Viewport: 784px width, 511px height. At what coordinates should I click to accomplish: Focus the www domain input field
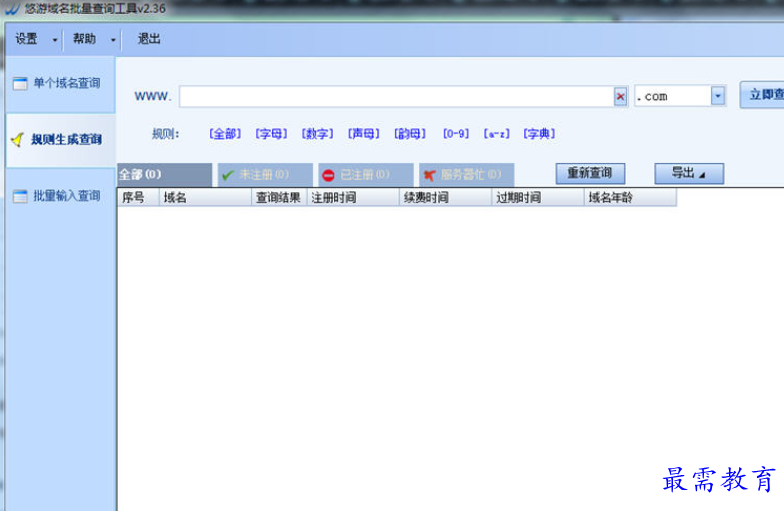[x=396, y=96]
